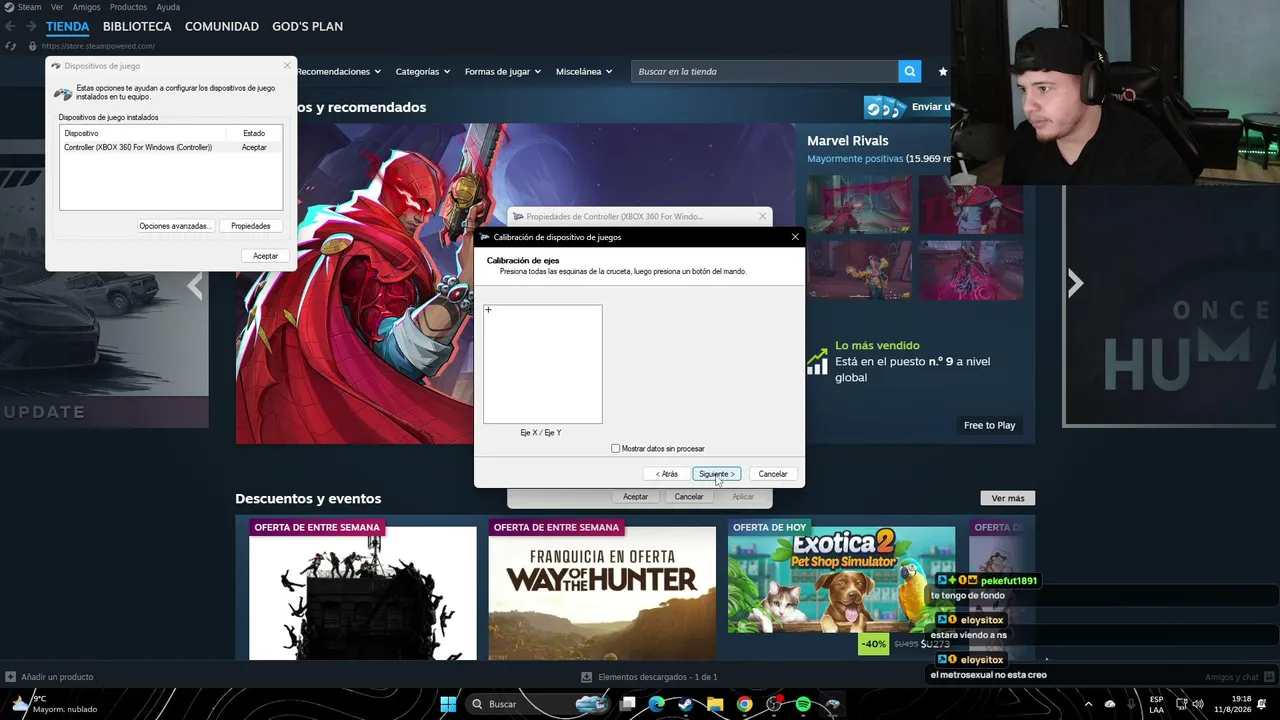Expand the Categorías store dropdown
Viewport: 1280px width, 720px height.
click(x=423, y=71)
